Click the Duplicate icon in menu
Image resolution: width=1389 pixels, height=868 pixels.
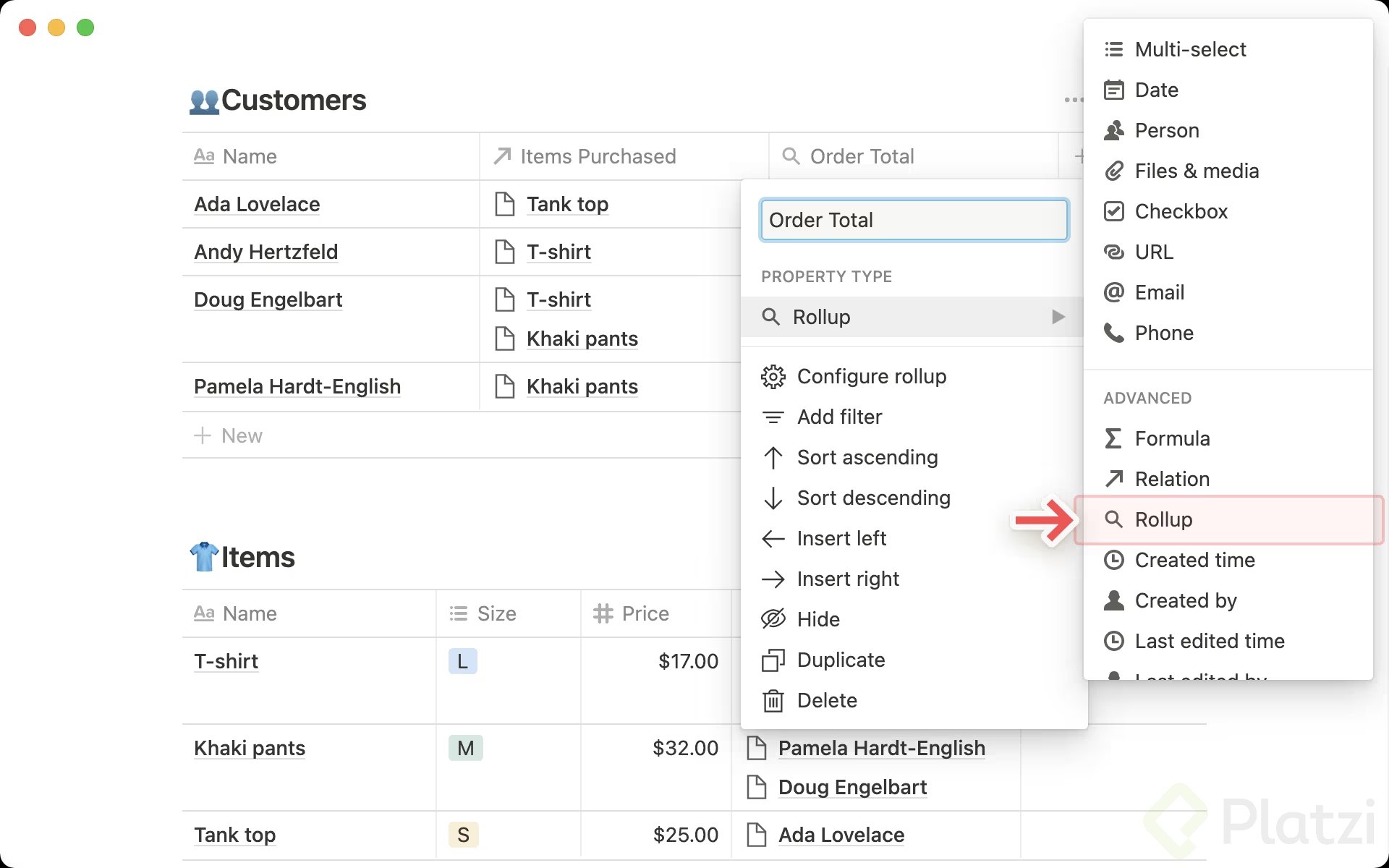point(773,660)
